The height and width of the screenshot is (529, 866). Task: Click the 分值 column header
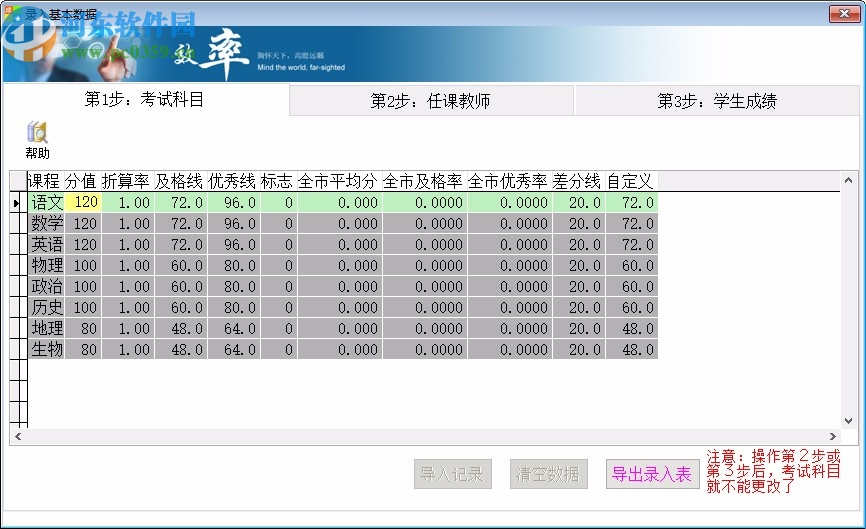pos(82,181)
